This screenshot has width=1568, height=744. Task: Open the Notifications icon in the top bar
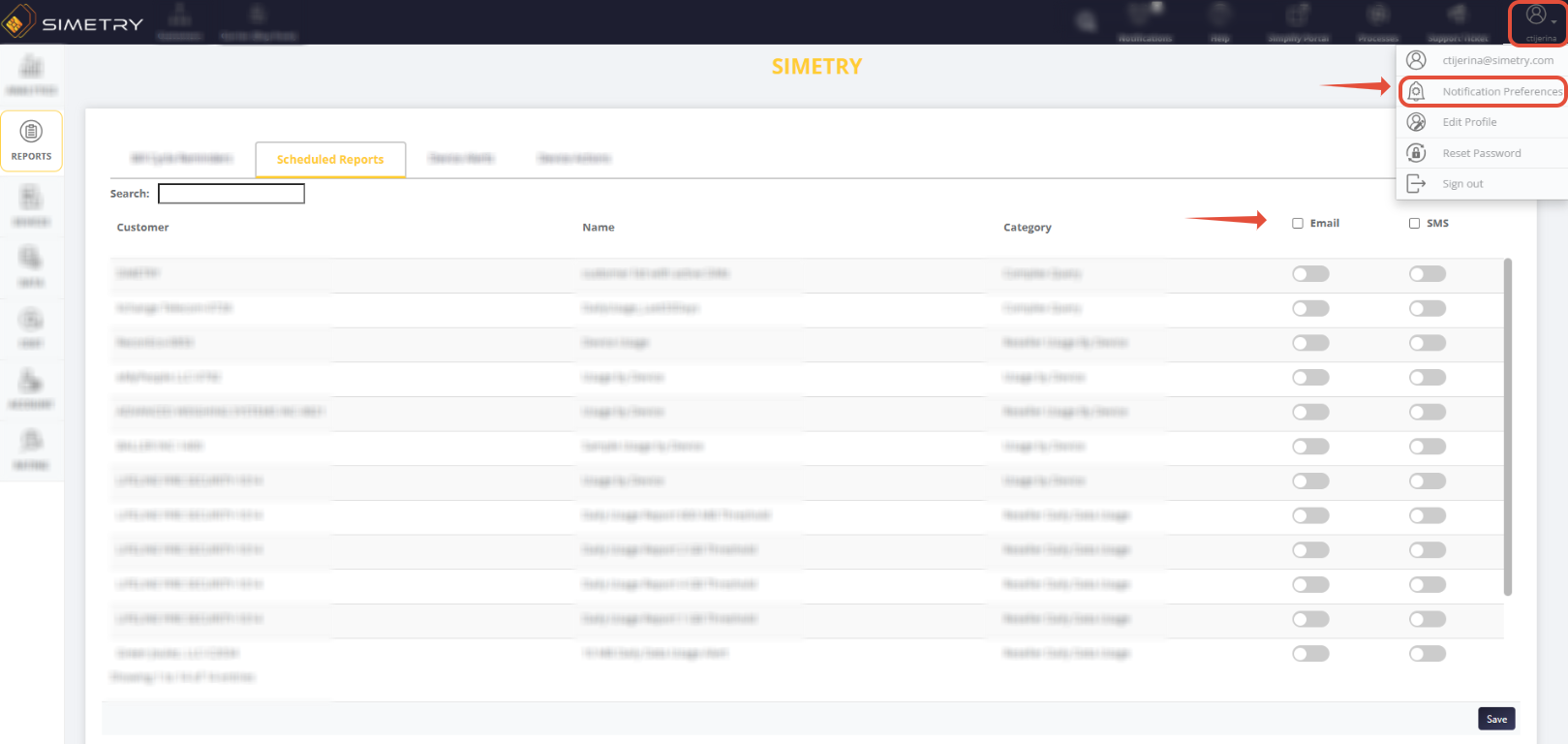pyautogui.click(x=1145, y=22)
